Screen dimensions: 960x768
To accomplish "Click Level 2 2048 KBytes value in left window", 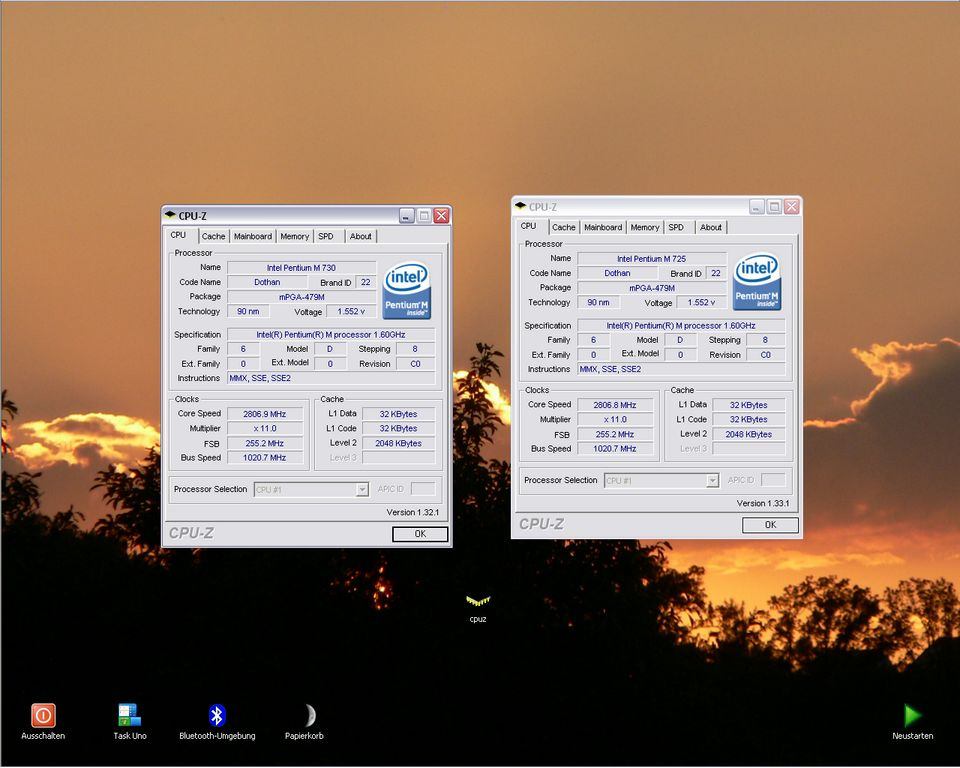I will (399, 443).
